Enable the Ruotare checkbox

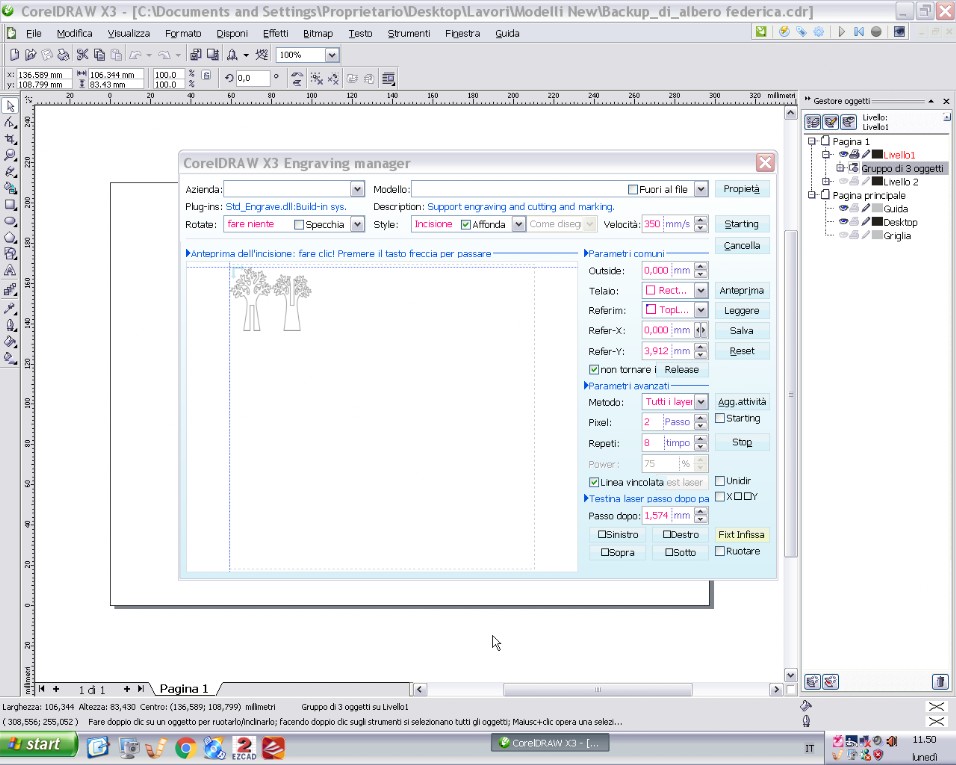(720, 551)
